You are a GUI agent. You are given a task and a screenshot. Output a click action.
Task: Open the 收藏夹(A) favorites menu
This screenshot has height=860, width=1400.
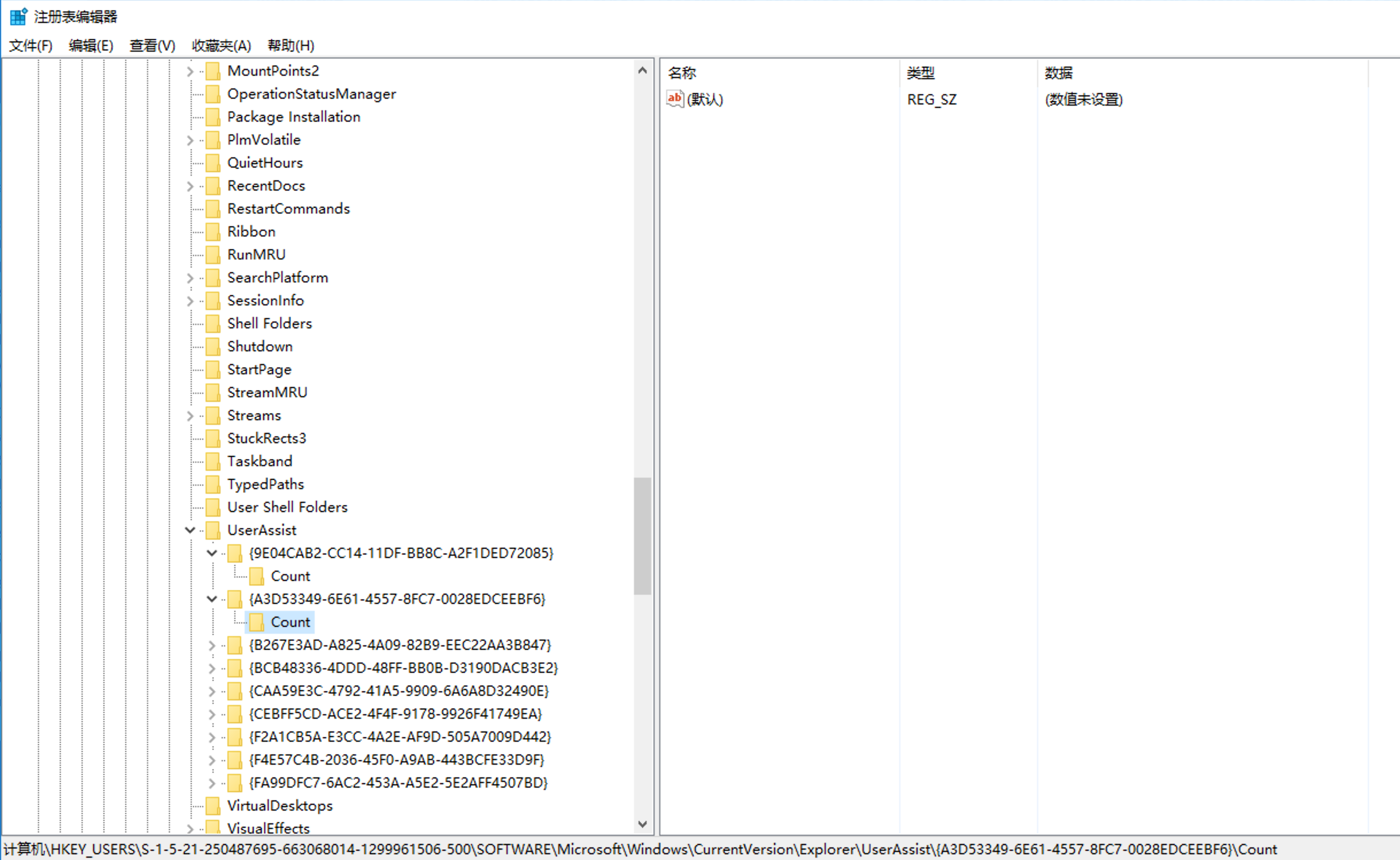coord(221,45)
